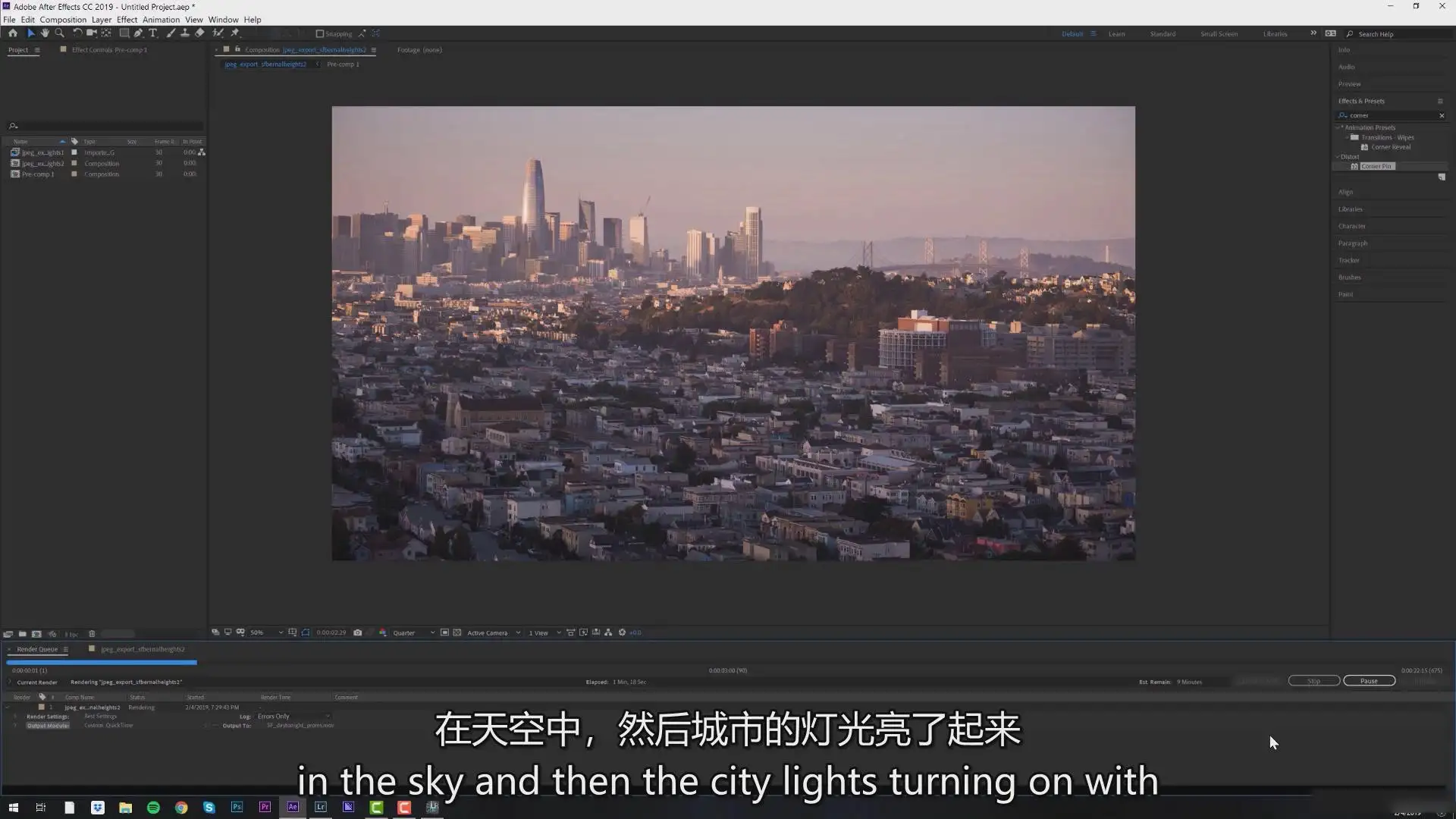Toggle the mask and shape path visibility
Screen dimensions: 1456x819
pos(306,632)
